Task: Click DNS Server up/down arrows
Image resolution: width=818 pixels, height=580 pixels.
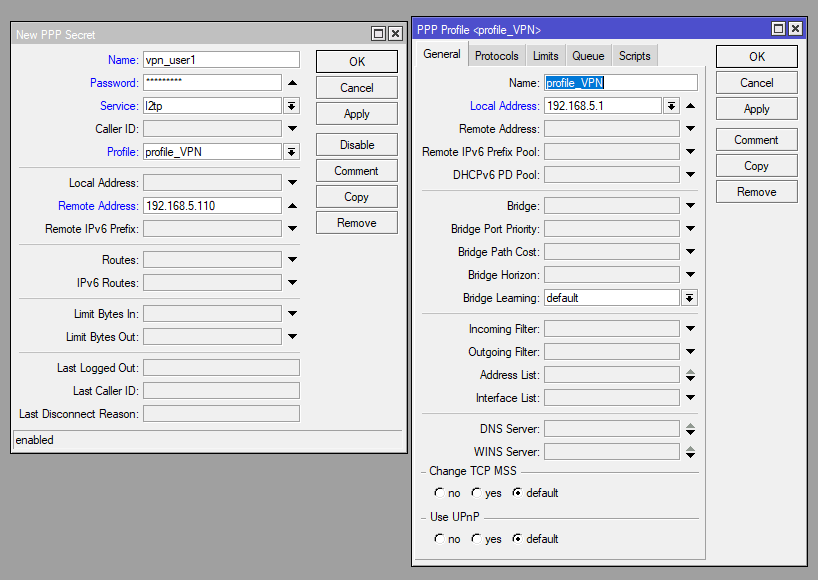Action: [x=691, y=429]
